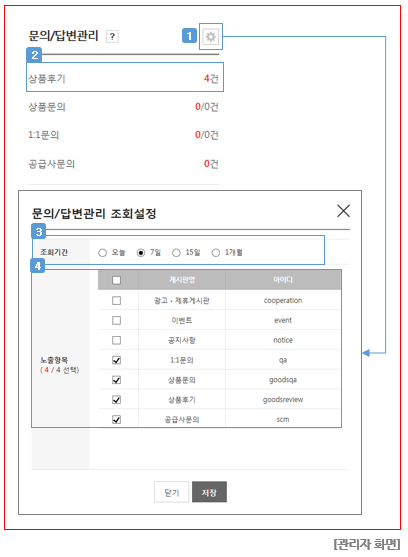Click the 4건 count for 상품후기
Image resolution: width=408 pixels, height=557 pixels.
point(211,78)
